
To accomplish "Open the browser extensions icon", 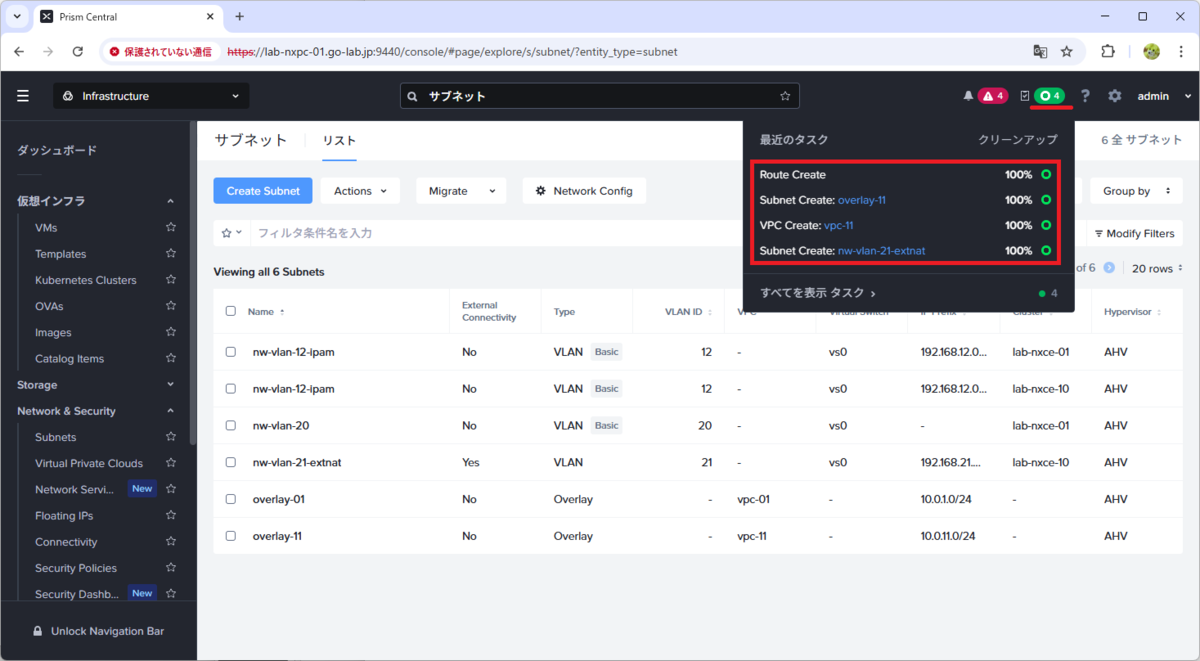I will 1108,51.
